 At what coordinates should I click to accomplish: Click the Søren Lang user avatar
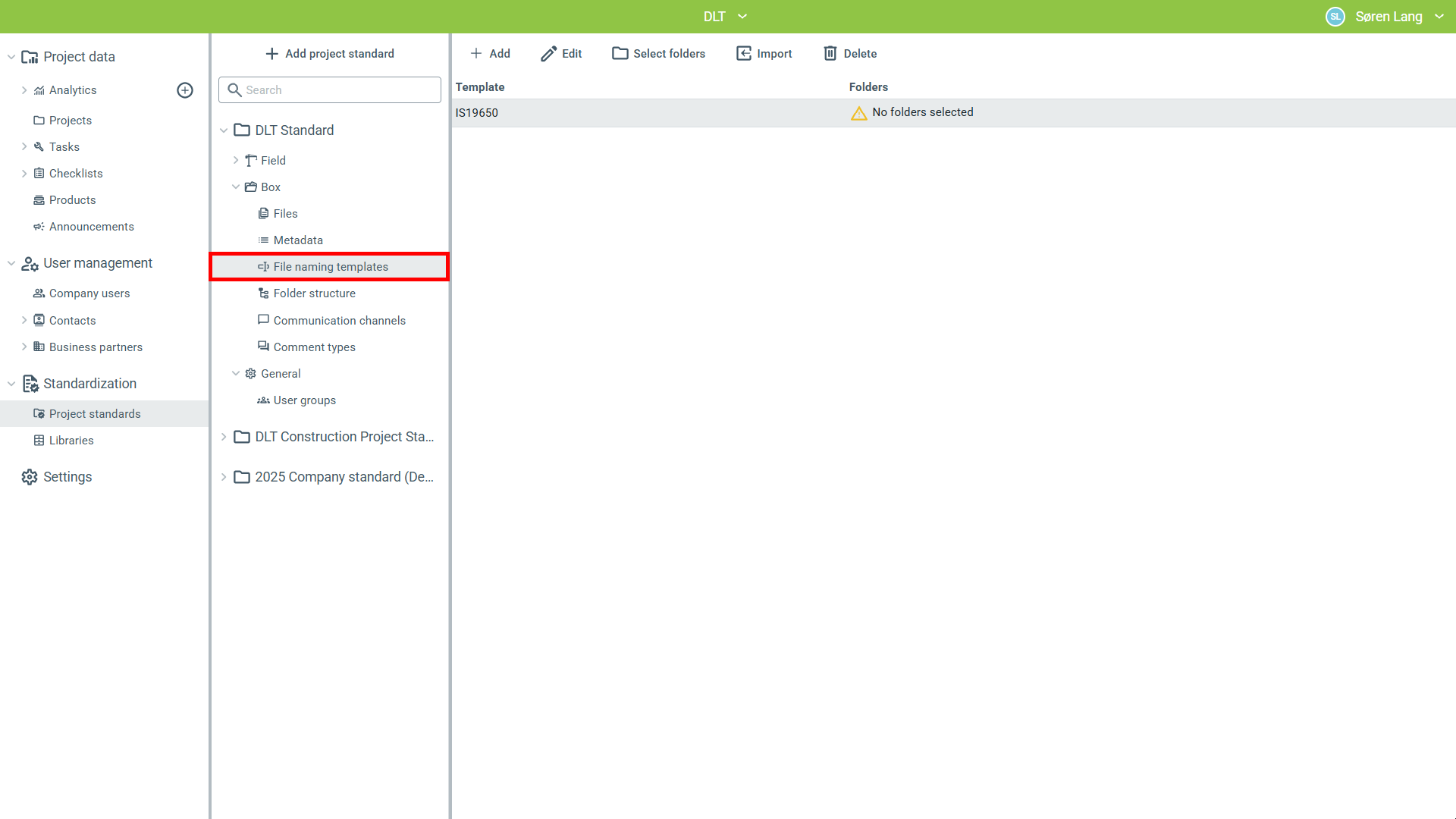click(1335, 17)
